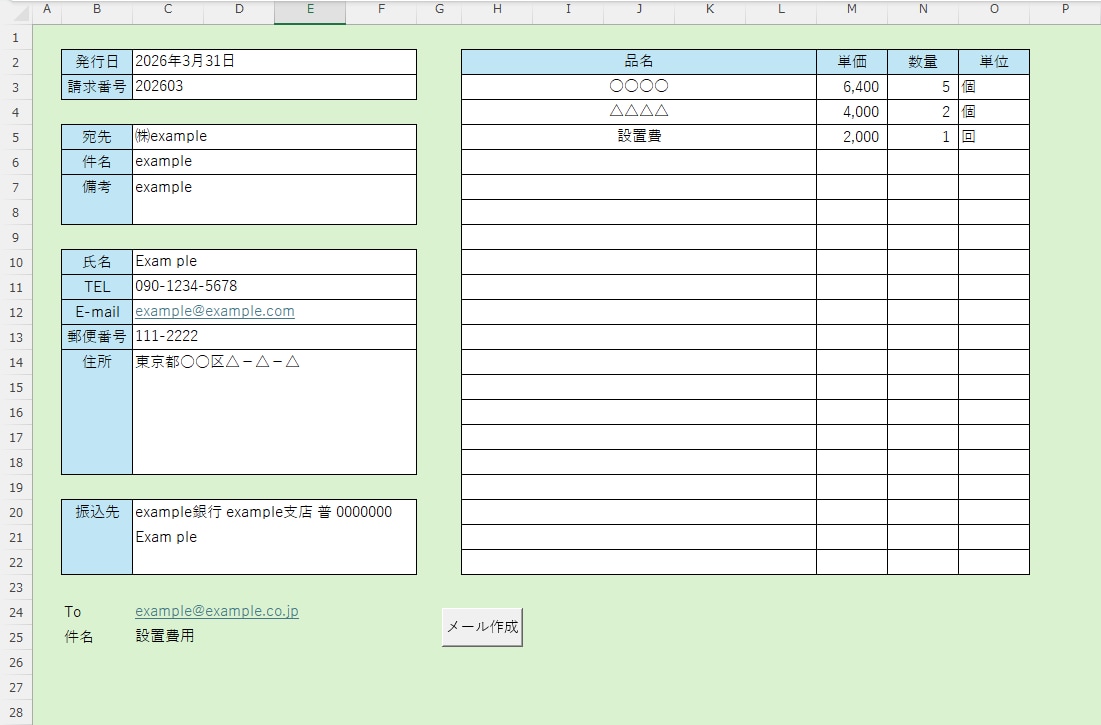
Task: Select invoice number cell 202603
Action: [275, 87]
